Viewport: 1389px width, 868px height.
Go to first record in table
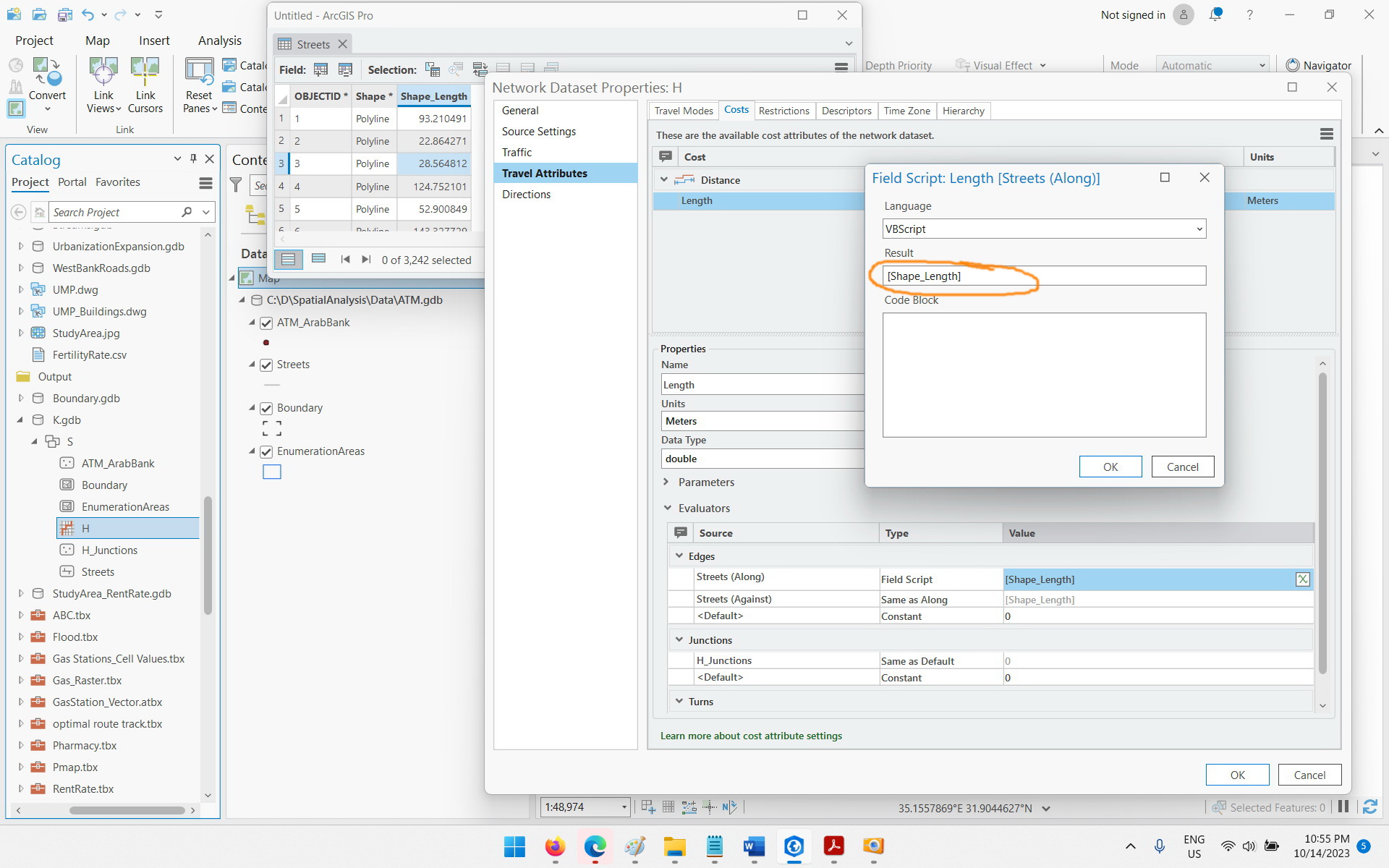click(345, 260)
